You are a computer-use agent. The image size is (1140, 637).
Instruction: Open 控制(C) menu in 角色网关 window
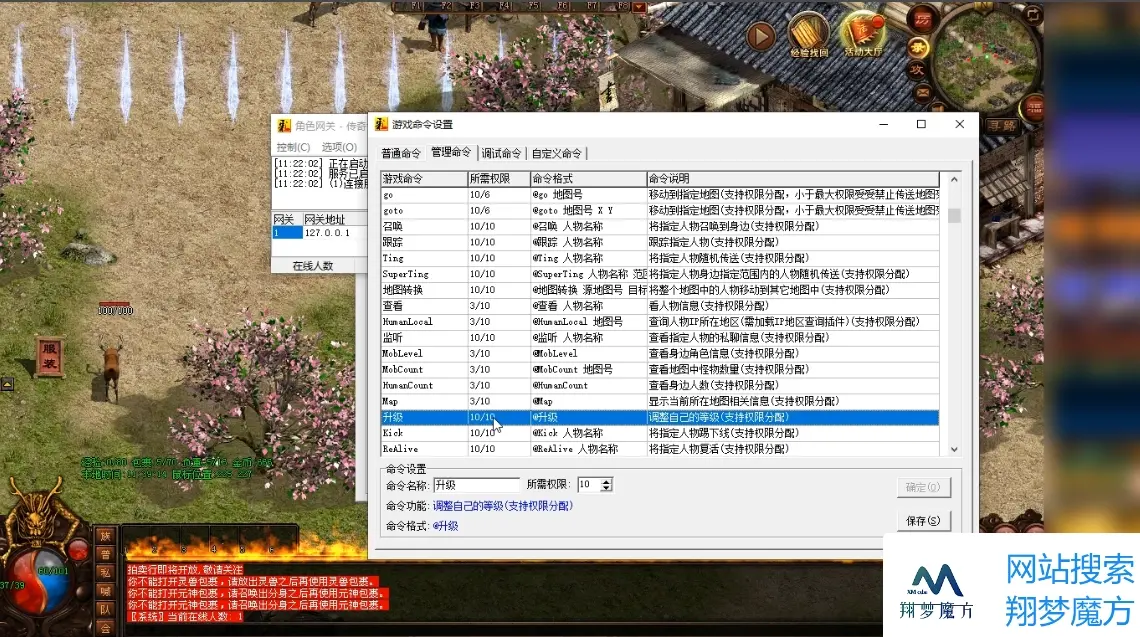(293, 147)
